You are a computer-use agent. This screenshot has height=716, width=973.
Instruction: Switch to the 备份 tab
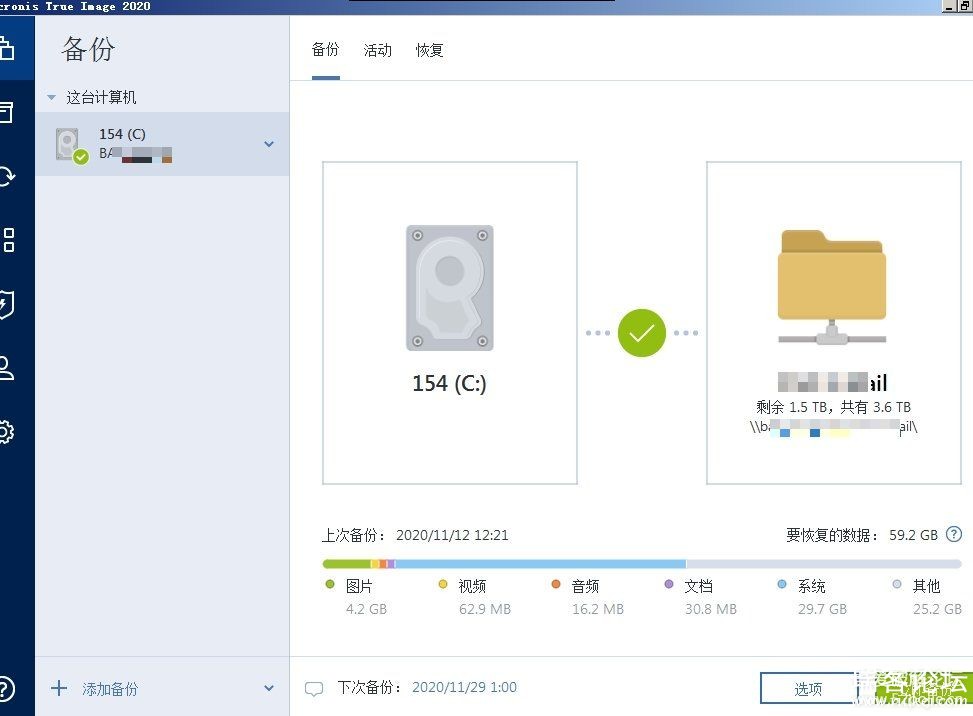[x=326, y=50]
